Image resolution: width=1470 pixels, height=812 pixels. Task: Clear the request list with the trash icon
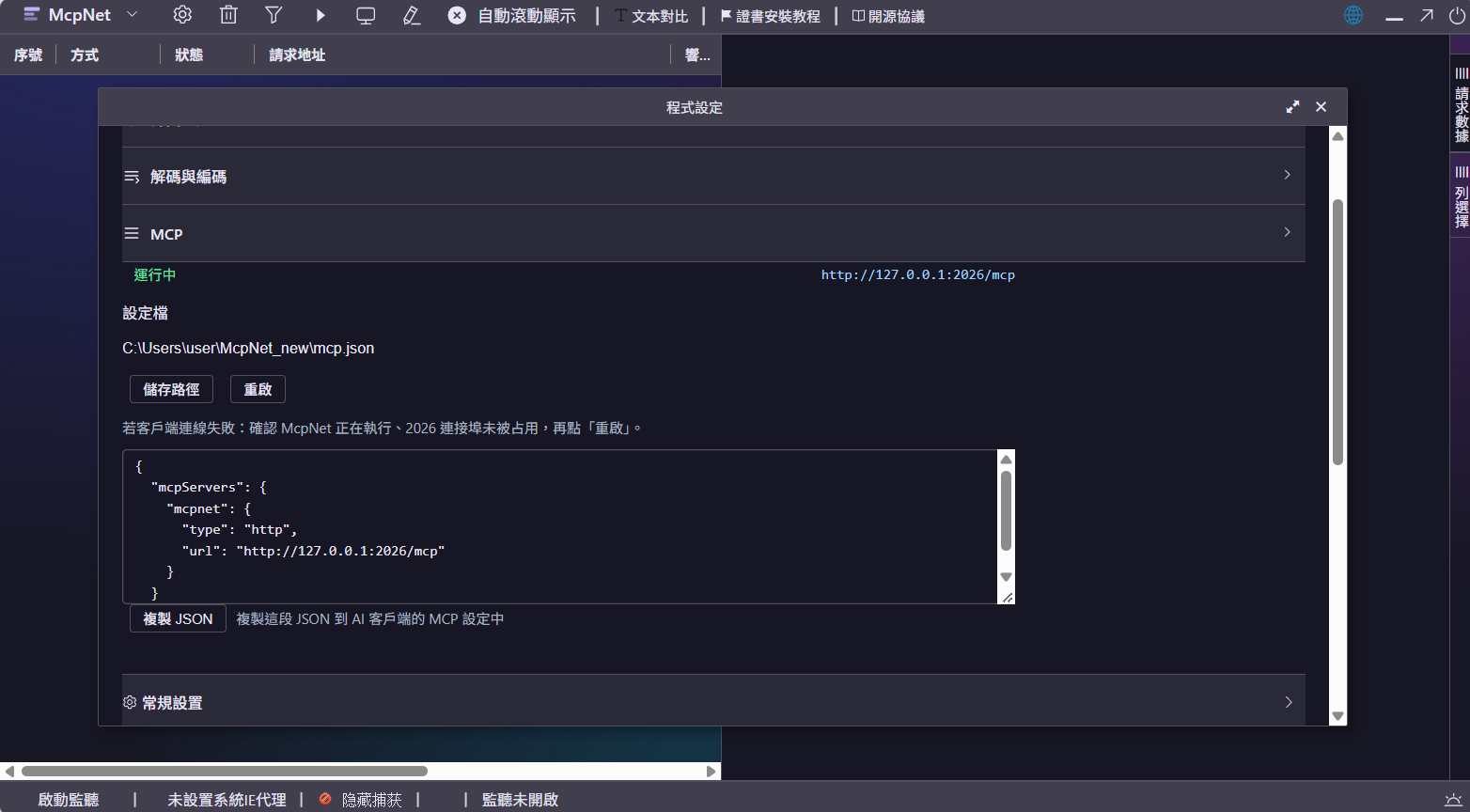point(228,15)
